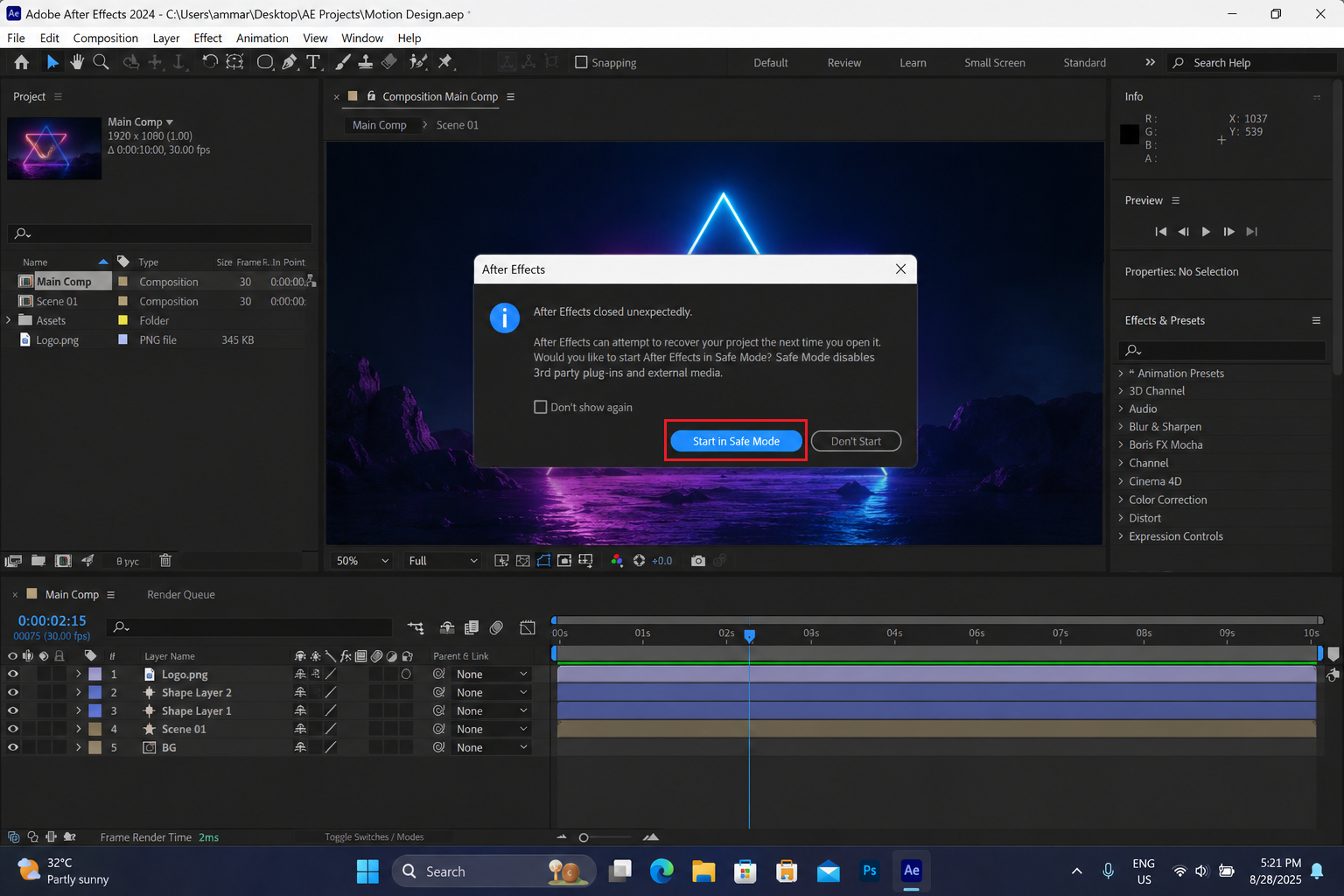Select the Clone Stamp tool

[x=366, y=62]
